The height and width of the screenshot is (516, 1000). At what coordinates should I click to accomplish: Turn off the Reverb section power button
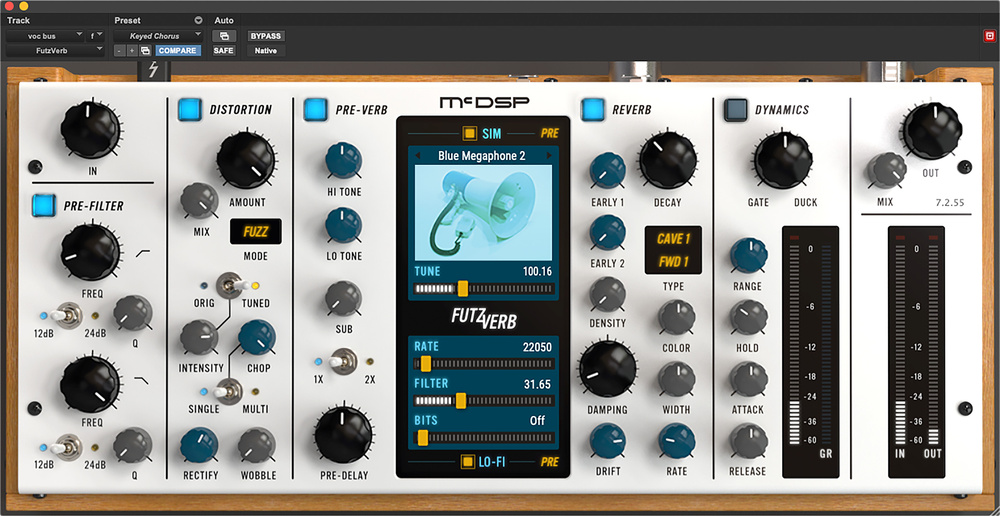(x=592, y=108)
